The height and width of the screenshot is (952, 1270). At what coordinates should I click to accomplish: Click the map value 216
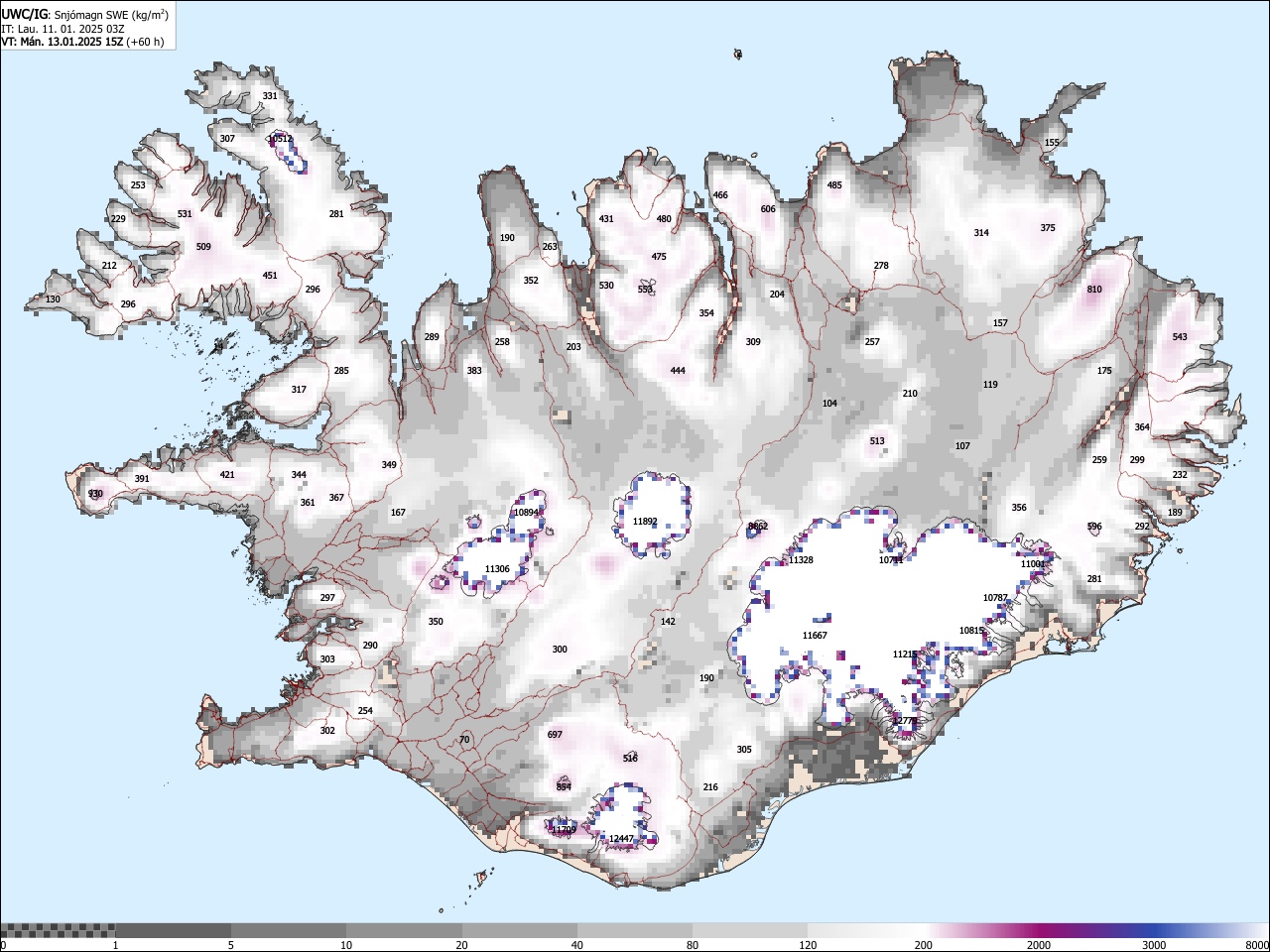710,787
